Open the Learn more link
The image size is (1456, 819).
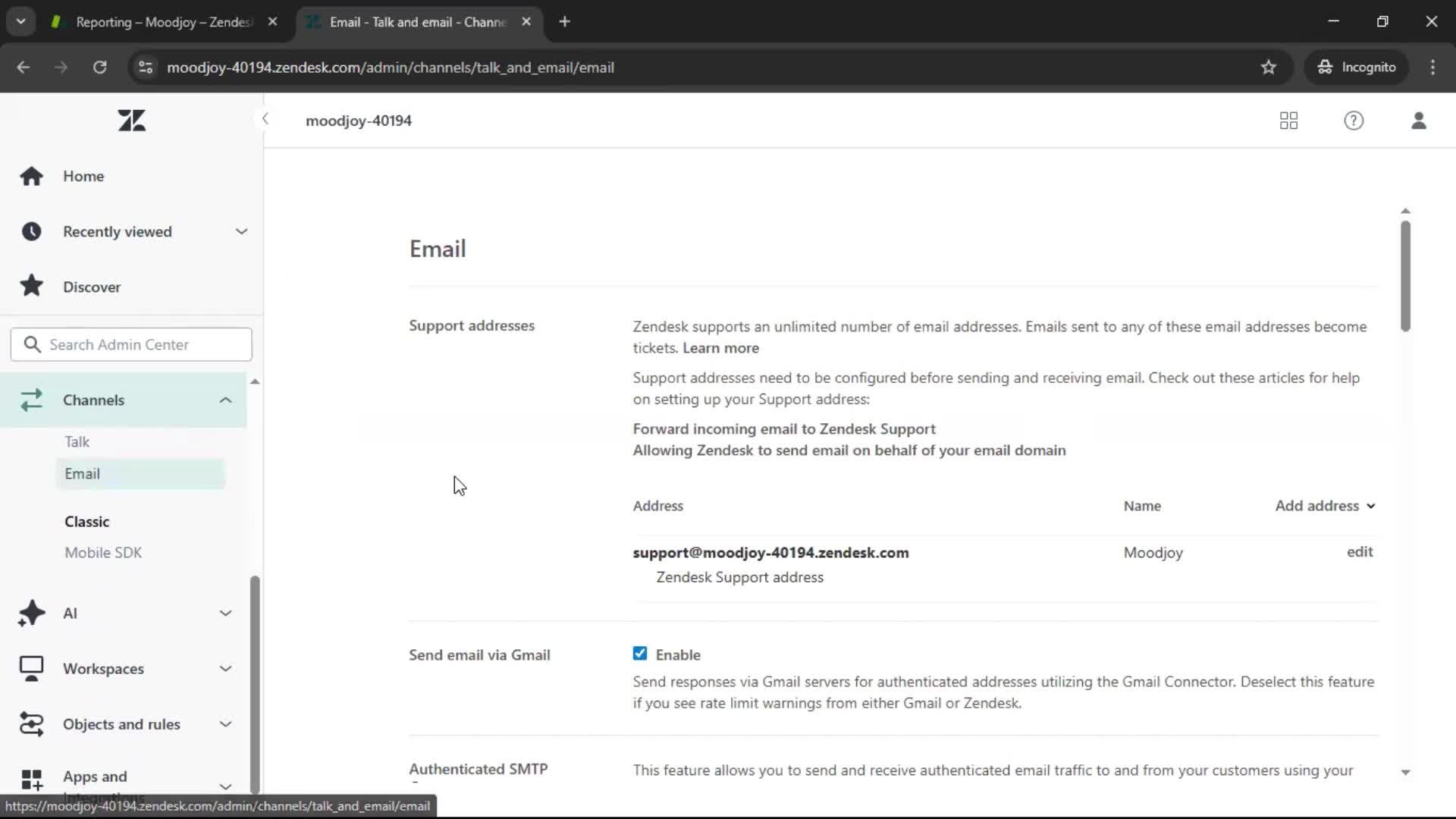pyautogui.click(x=720, y=348)
